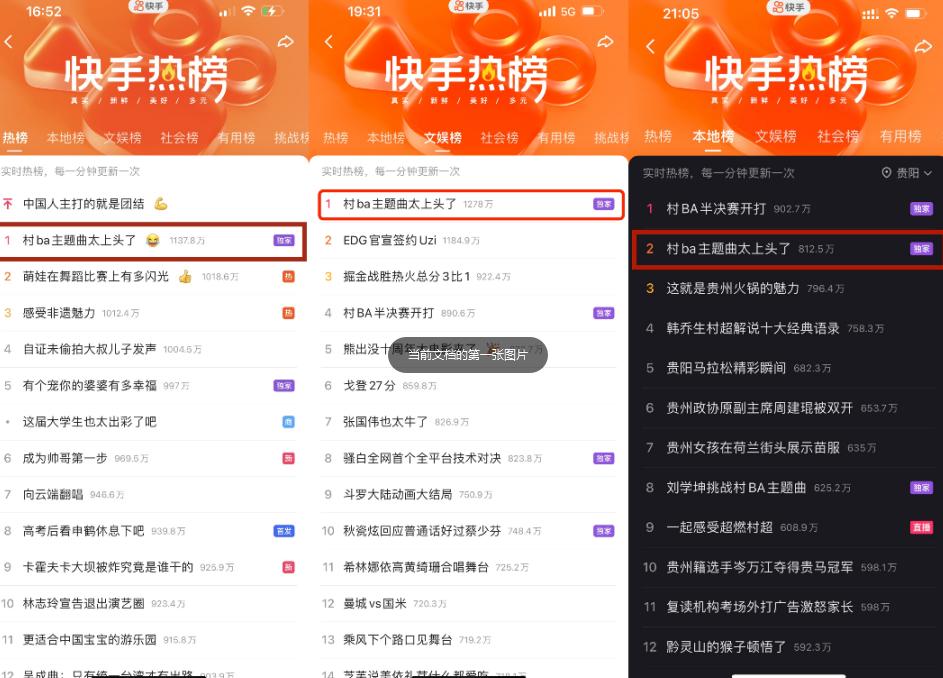Click the 首发 badge on 高考后看申鹤休息下吧
The width and height of the screenshot is (943, 678).
pyautogui.click(x=284, y=531)
